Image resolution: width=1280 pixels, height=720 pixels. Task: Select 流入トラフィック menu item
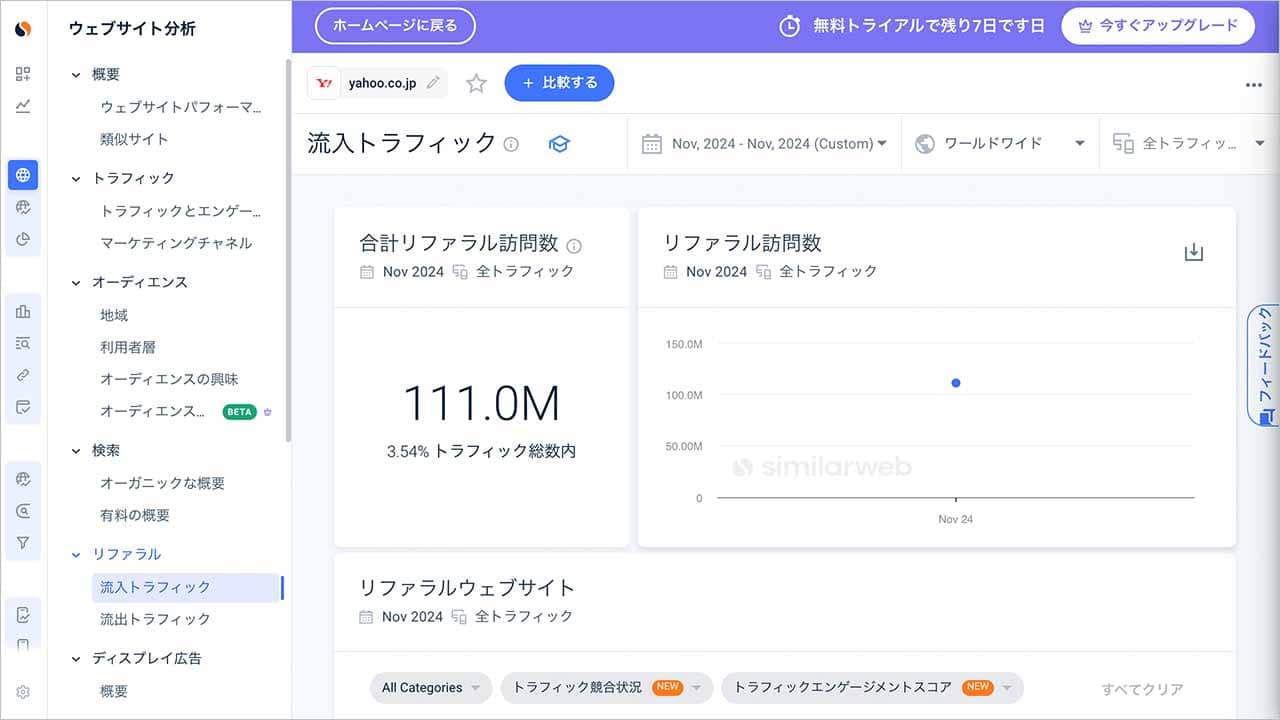[x=185, y=587]
